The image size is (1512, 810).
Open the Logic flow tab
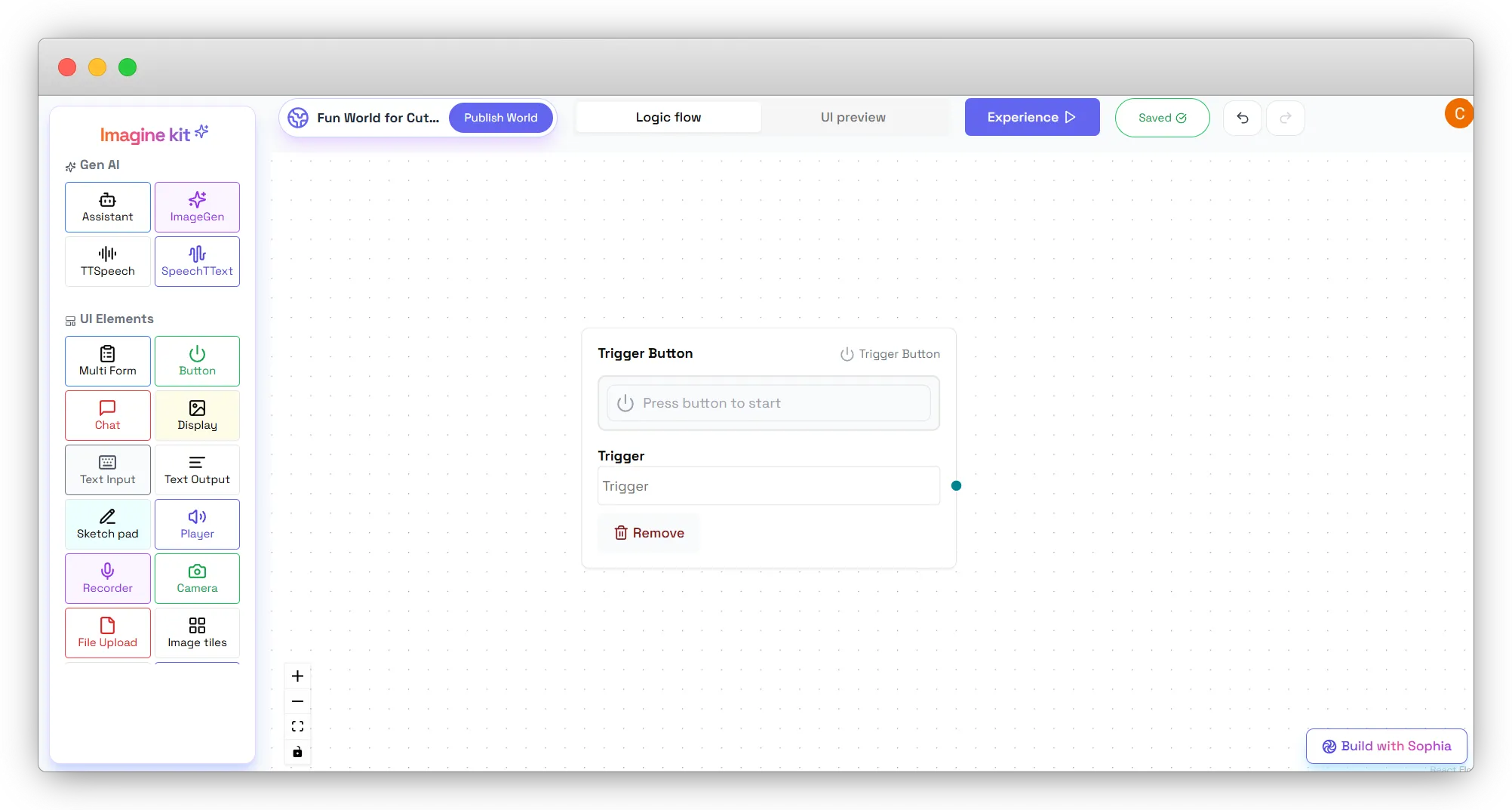click(668, 117)
